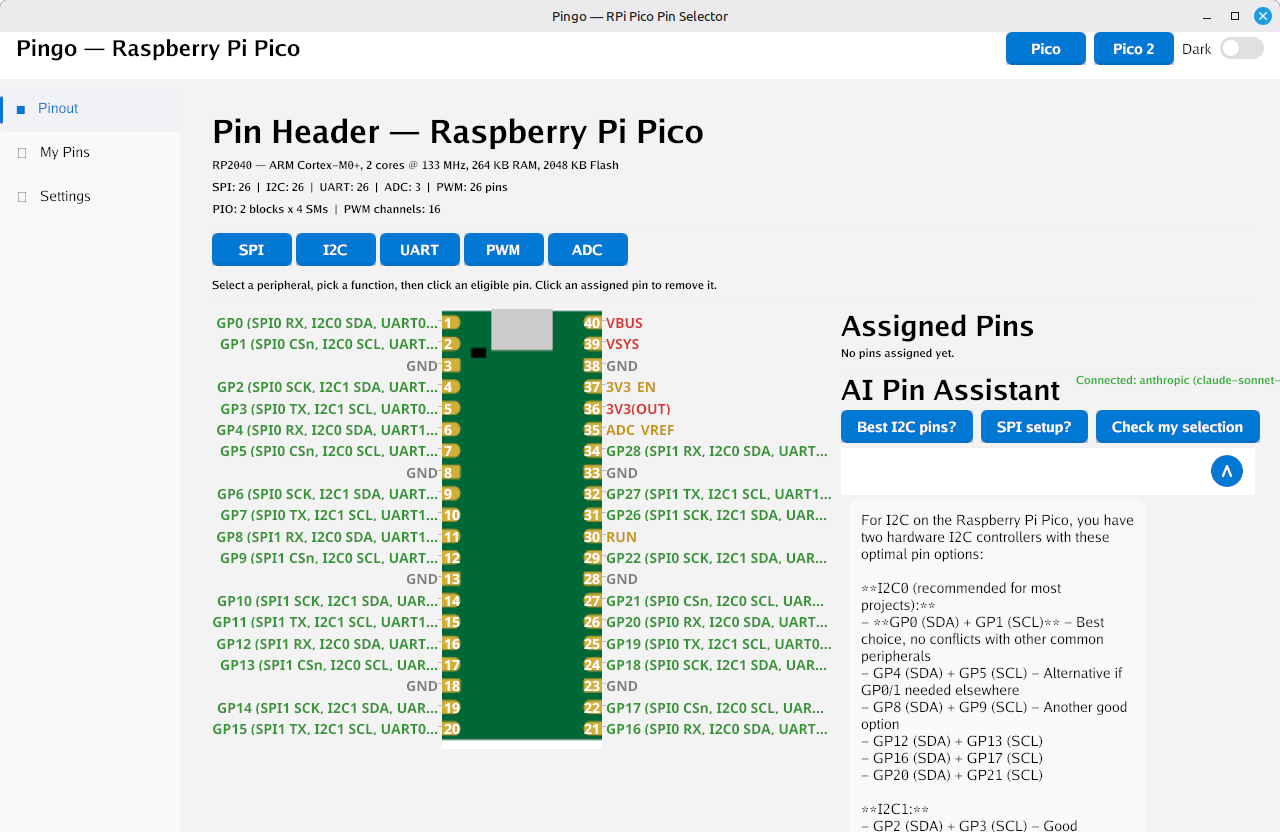Click pin 16 pad for GP12

[x=451, y=644]
